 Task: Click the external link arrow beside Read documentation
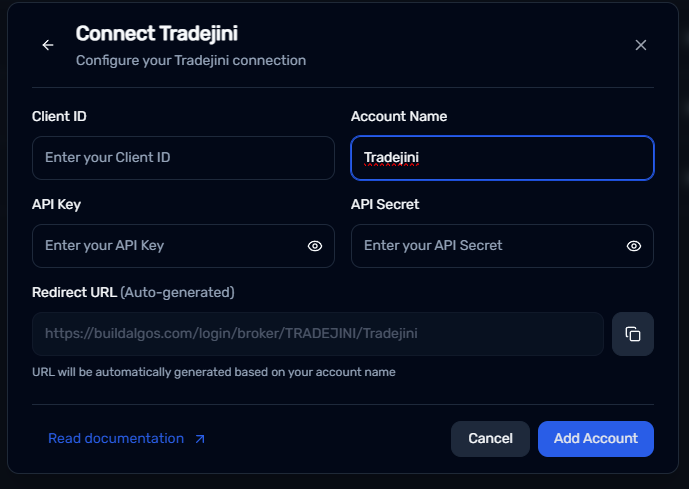200,439
